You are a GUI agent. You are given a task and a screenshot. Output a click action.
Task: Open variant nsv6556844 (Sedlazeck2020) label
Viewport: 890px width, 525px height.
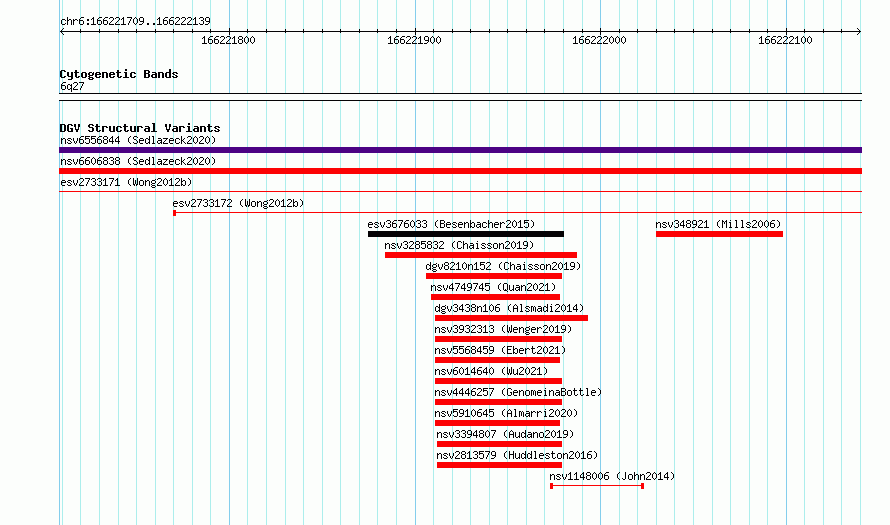pos(138,140)
